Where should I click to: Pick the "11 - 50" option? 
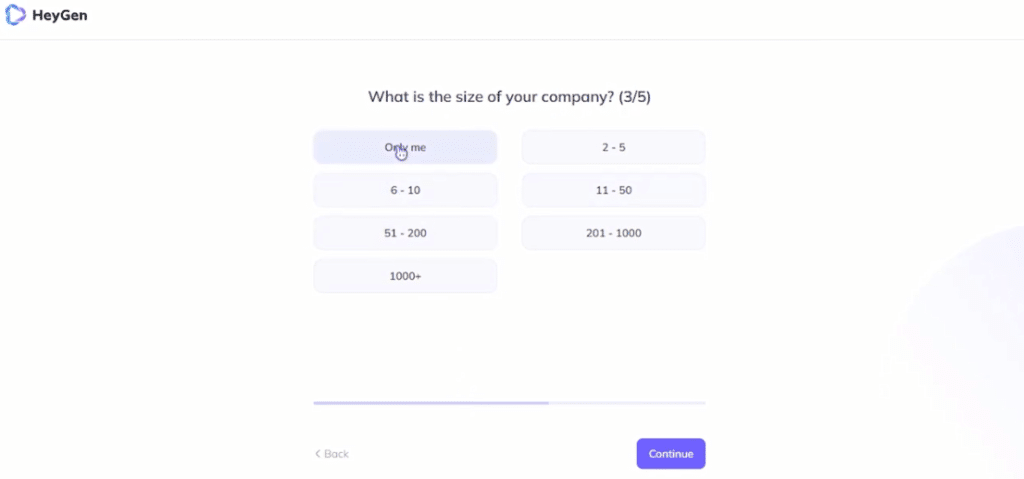click(613, 190)
